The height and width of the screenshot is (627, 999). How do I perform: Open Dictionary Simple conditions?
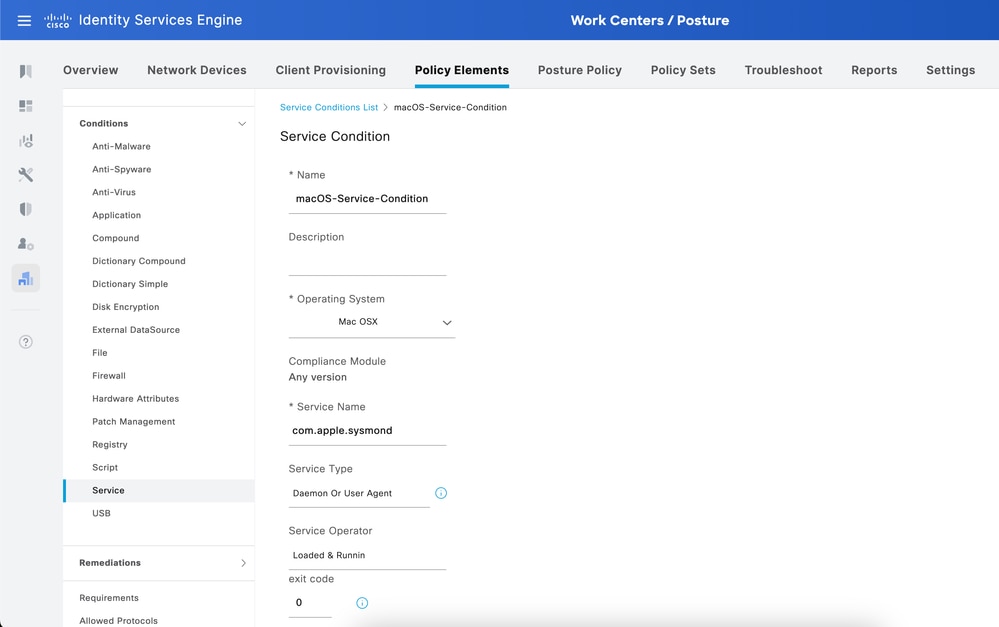coord(130,284)
